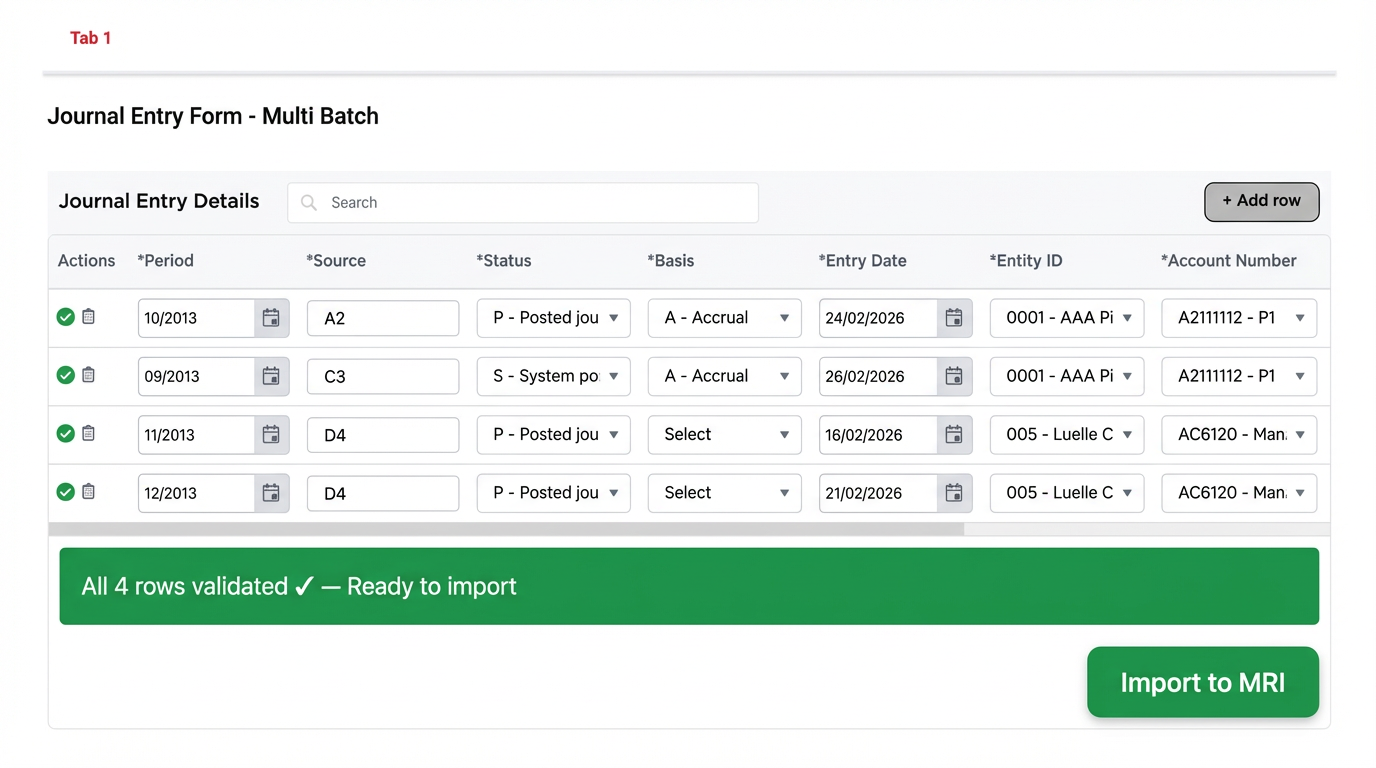1376x768 pixels.
Task: Open the Entry Date calendar for 16/02/2026
Action: (x=954, y=434)
